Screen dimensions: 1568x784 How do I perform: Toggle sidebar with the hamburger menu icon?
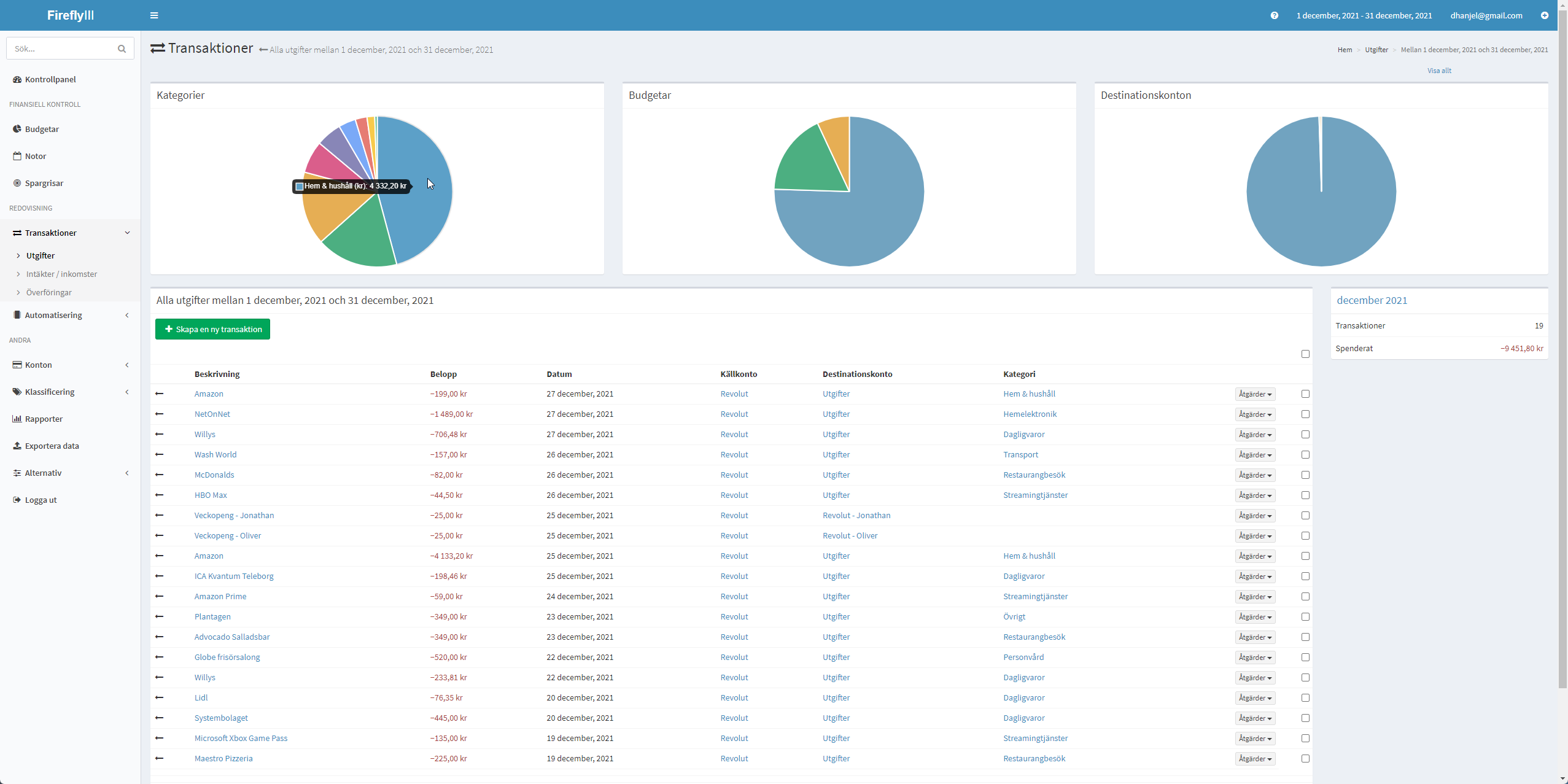[154, 15]
